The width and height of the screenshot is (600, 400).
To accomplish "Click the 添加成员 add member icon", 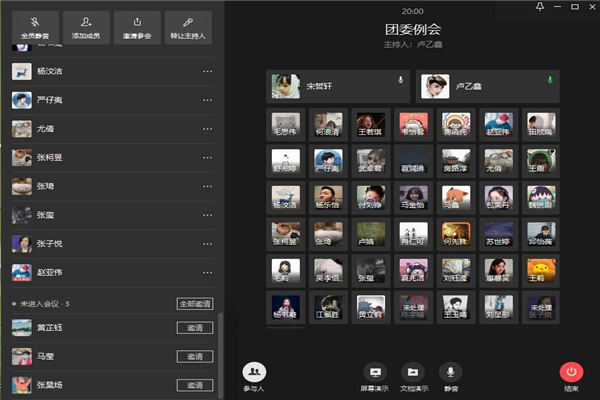I will (86, 21).
